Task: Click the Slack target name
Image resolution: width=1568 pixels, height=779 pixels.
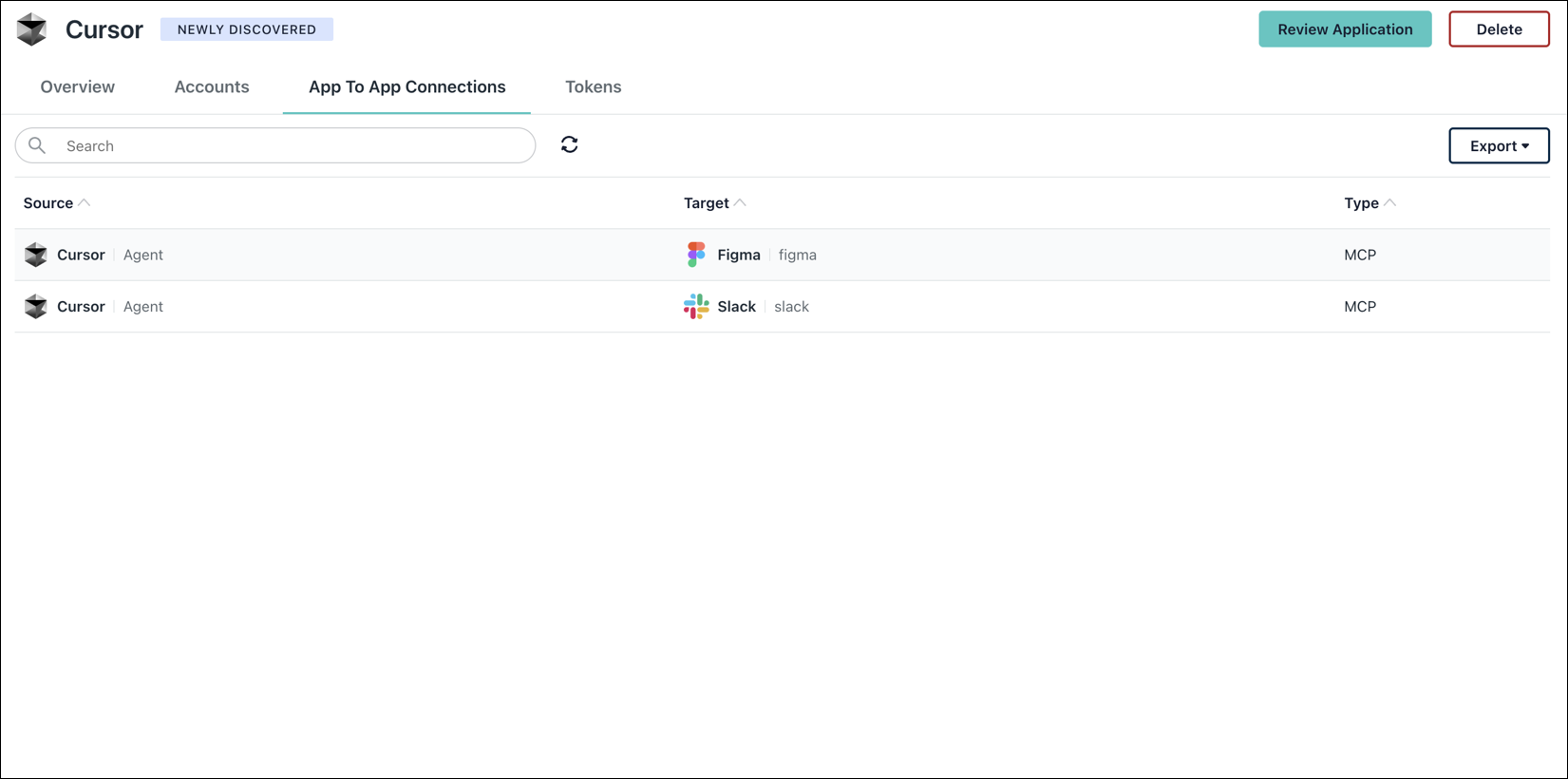Action: (737, 307)
